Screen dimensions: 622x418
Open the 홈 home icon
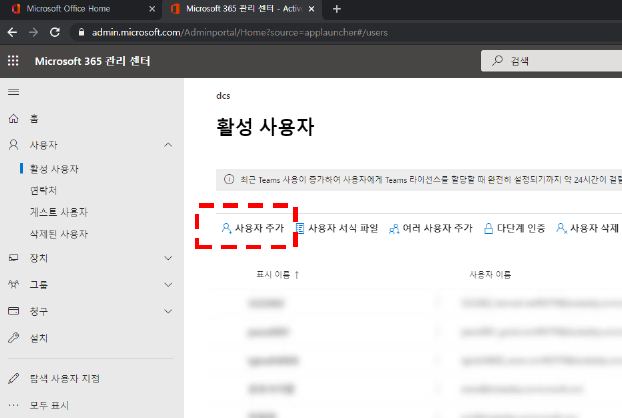13,119
